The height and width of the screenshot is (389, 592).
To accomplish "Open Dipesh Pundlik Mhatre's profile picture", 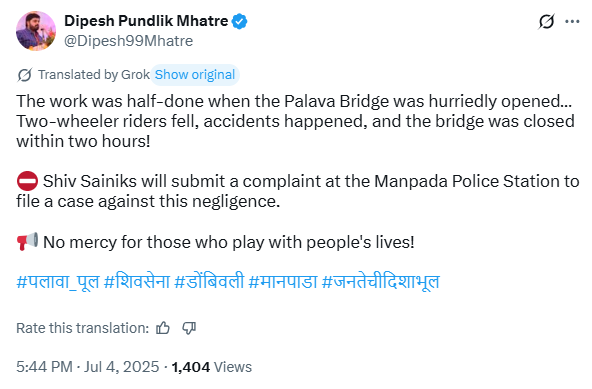I will click(36, 31).
